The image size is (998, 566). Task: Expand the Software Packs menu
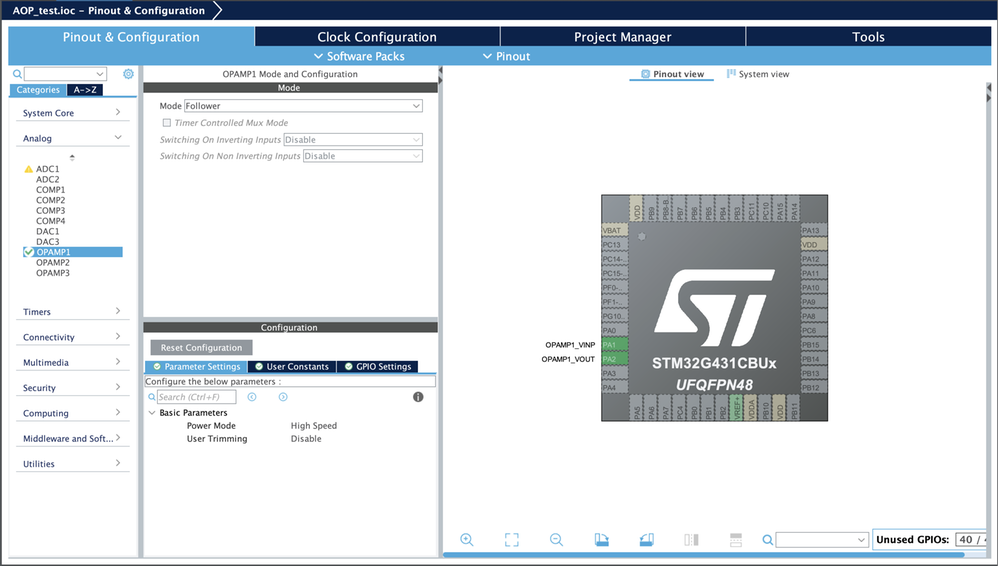(x=359, y=56)
